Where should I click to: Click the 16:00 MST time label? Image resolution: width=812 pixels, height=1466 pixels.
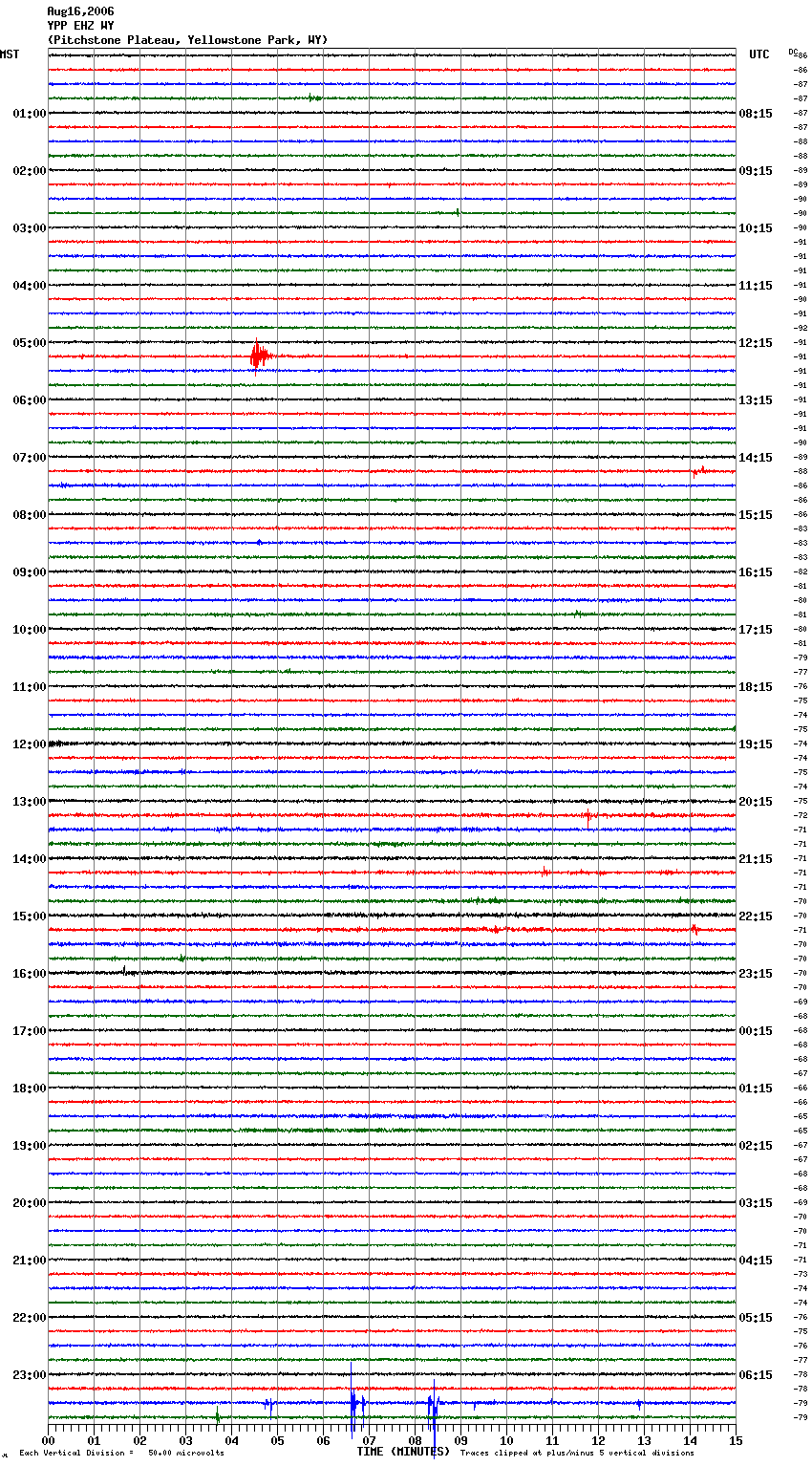(x=29, y=974)
